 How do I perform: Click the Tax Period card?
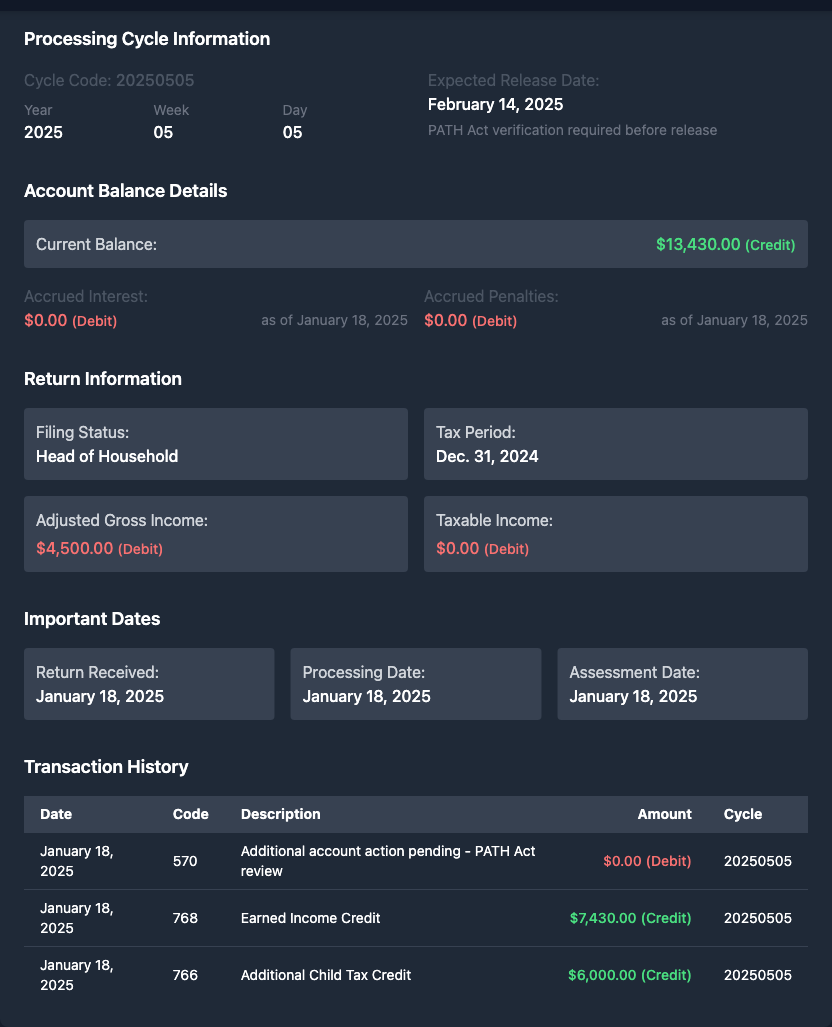point(615,444)
